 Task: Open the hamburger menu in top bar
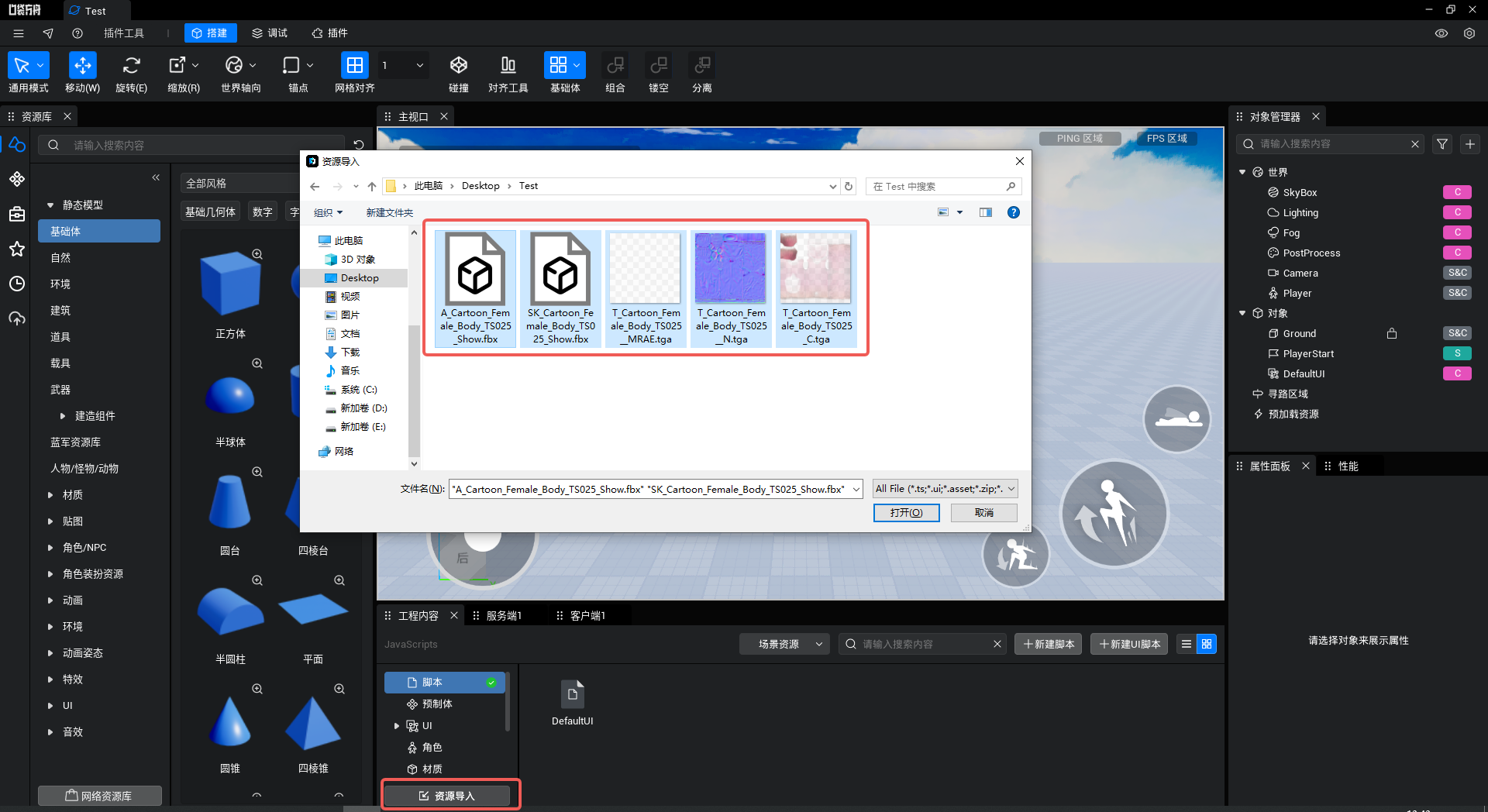tap(19, 33)
